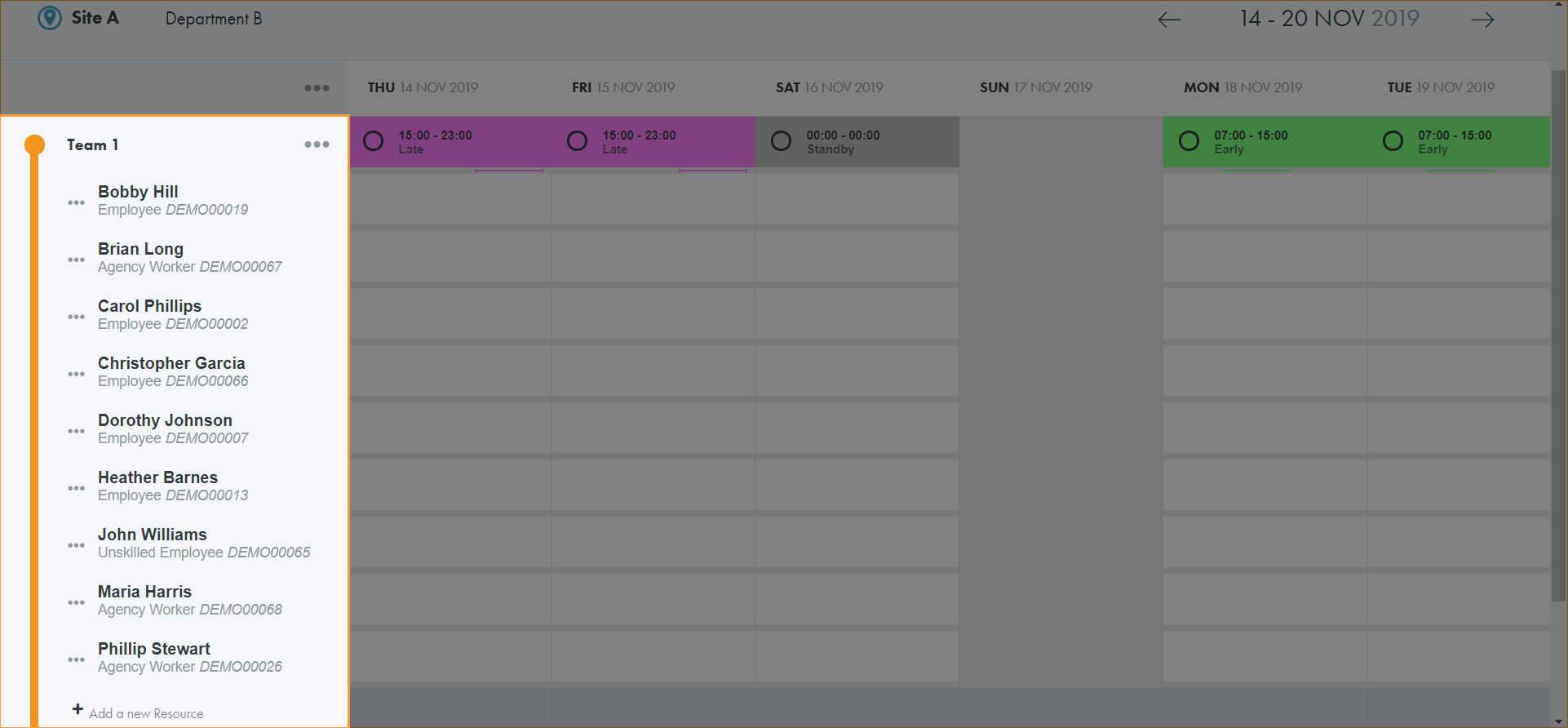The image size is (1568, 728).
Task: Open options menu for John Williams
Action: (76, 545)
